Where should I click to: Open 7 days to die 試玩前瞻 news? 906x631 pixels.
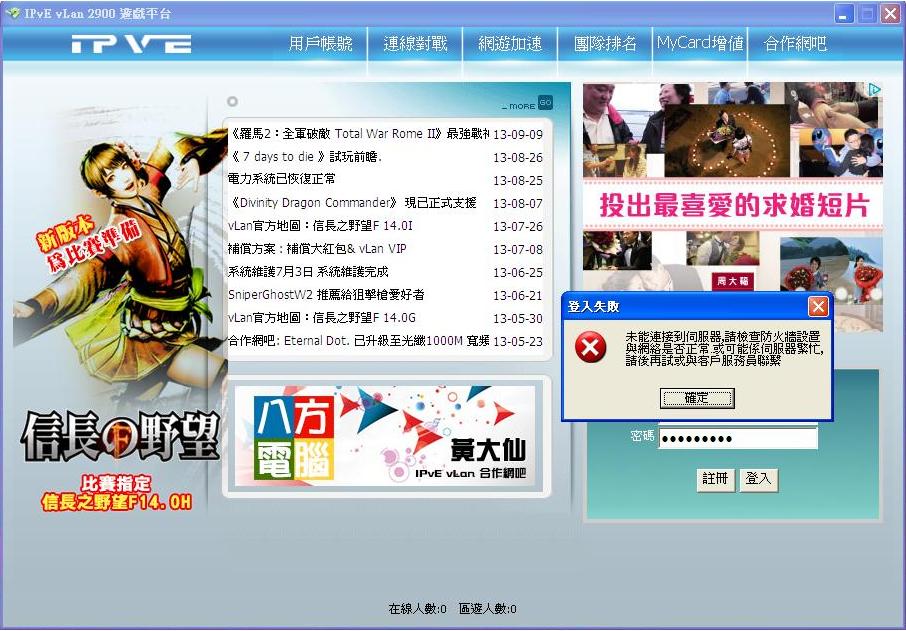click(306, 157)
